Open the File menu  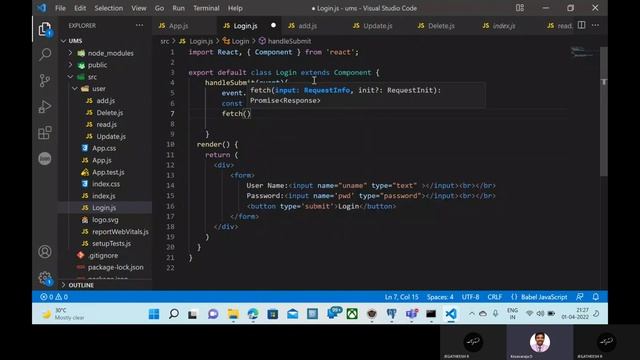coord(60,8)
